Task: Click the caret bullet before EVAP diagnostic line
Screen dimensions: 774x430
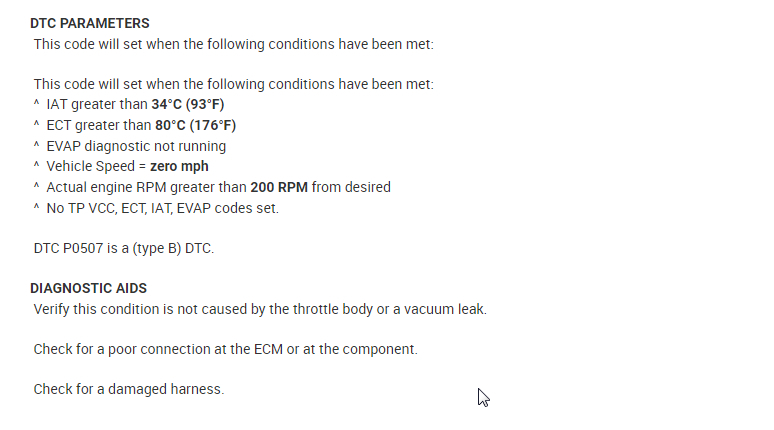Action: (x=37, y=146)
